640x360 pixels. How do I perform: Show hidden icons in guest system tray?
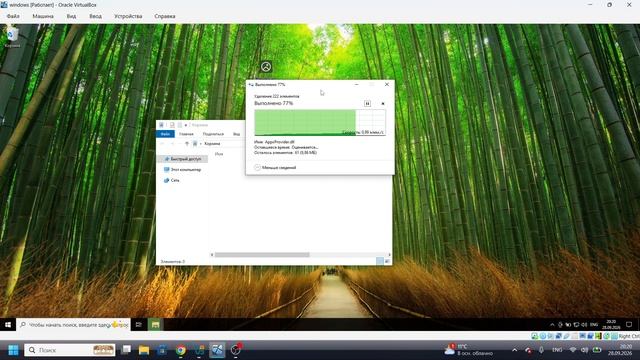(552, 325)
